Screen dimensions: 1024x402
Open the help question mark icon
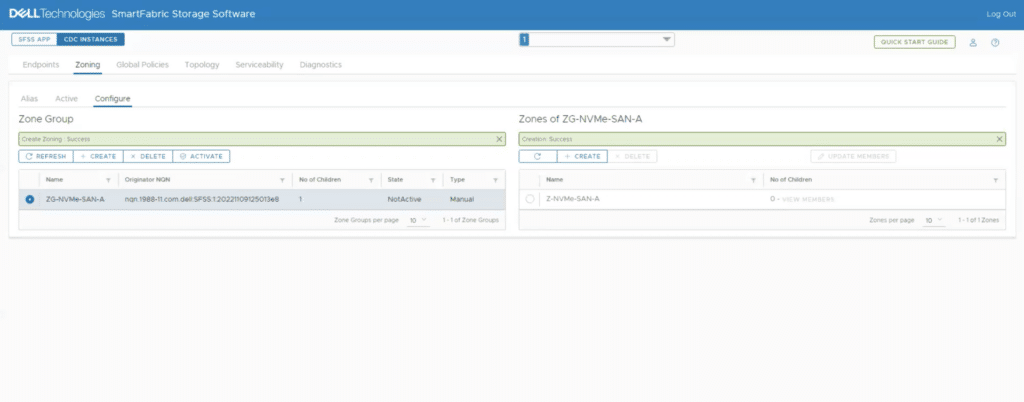pyautogui.click(x=995, y=42)
